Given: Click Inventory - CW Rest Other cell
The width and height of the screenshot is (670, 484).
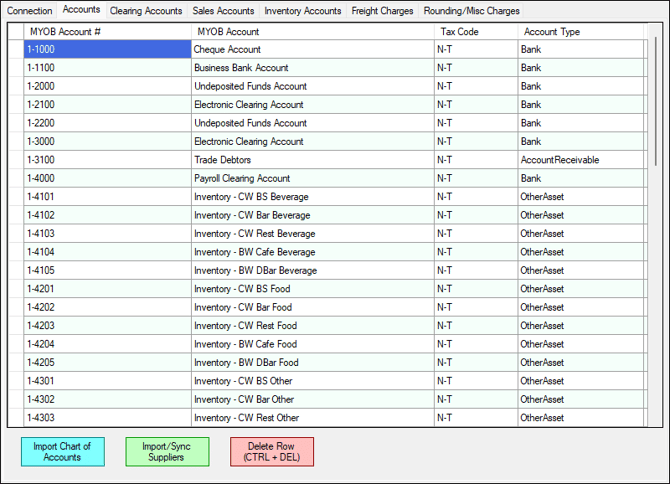Looking at the screenshot, I should coord(312,417).
